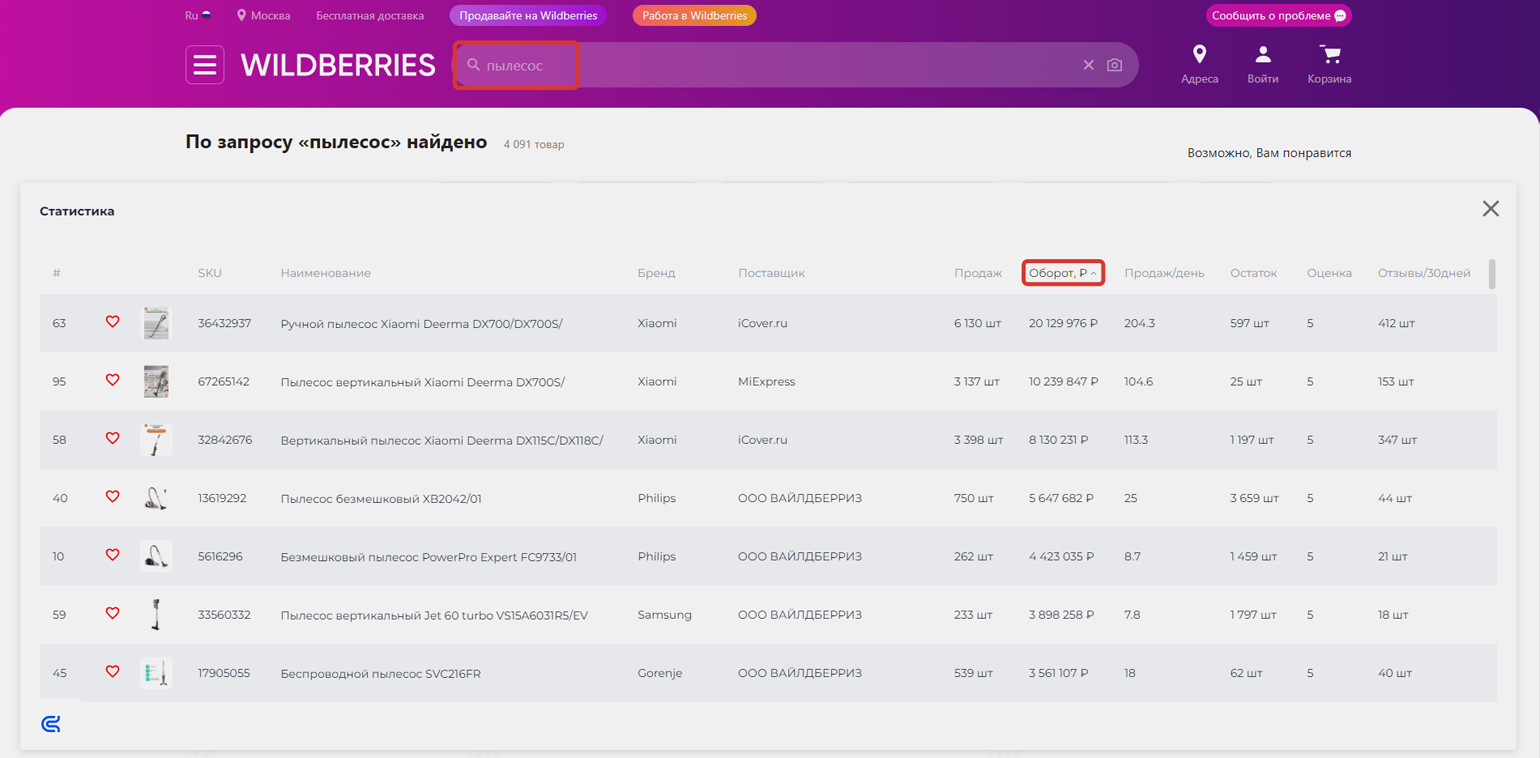The height and width of the screenshot is (758, 1540).
Task: Click stock value 3 659 шт
Action: coord(1254,498)
